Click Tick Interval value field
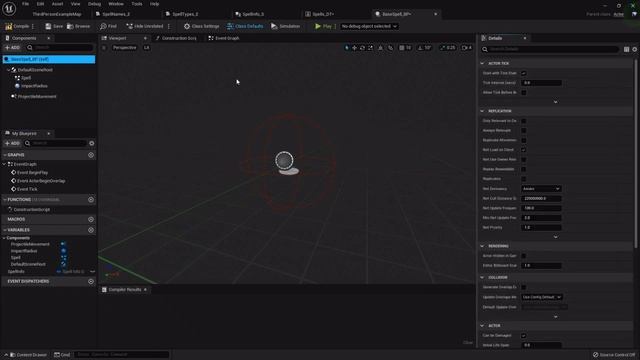Screen dimensions: 640x360 point(542,83)
